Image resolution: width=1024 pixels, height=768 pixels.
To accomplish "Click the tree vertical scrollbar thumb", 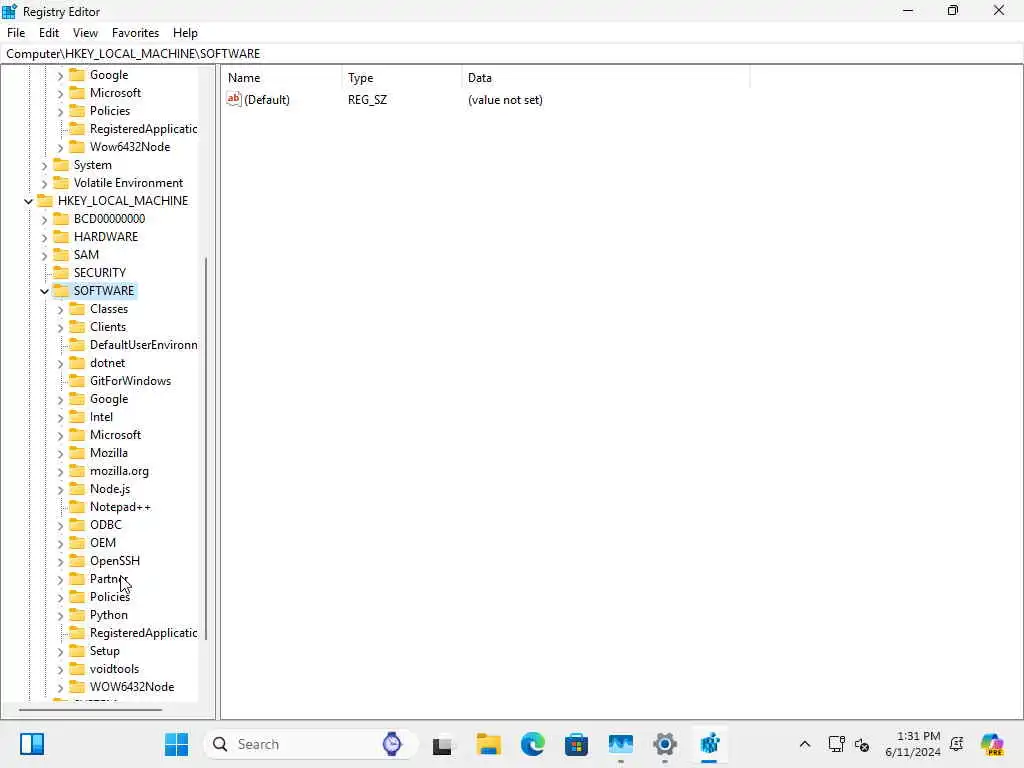I will (x=206, y=448).
